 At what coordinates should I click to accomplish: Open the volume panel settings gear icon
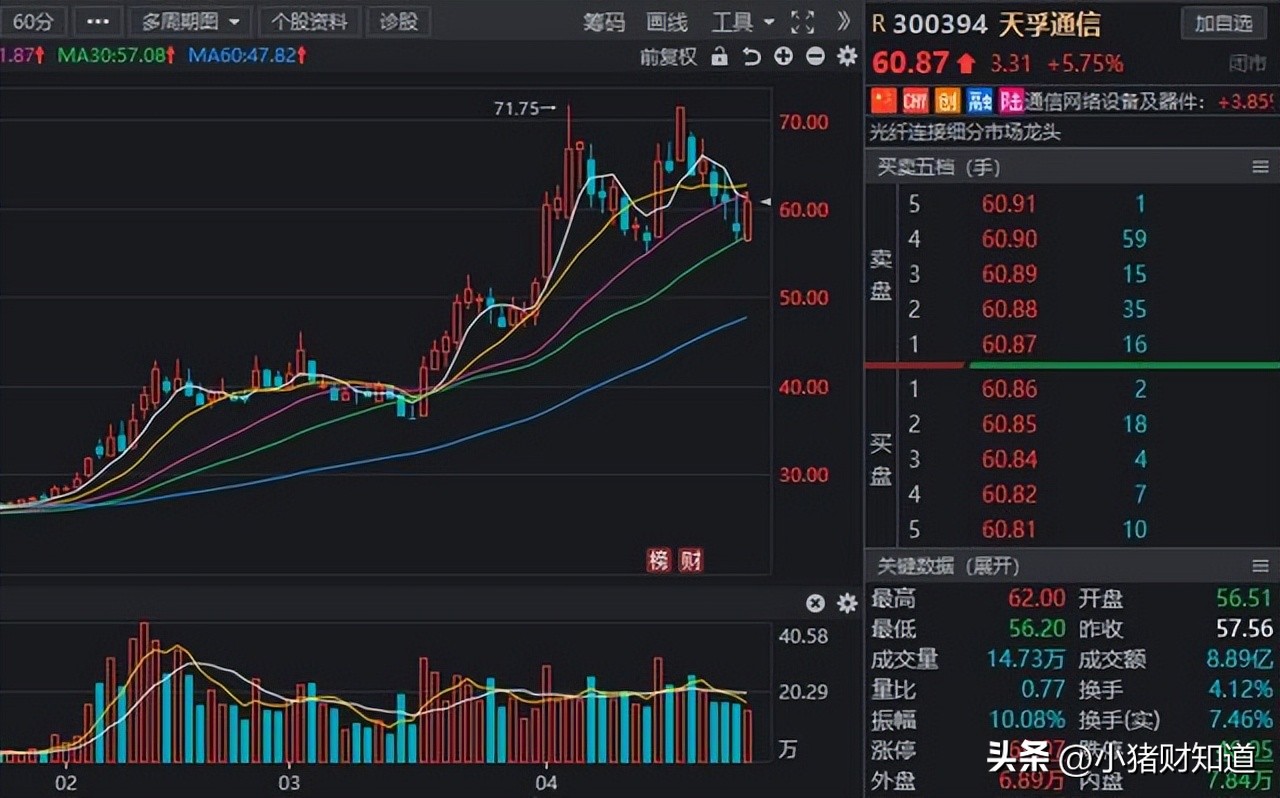click(846, 603)
